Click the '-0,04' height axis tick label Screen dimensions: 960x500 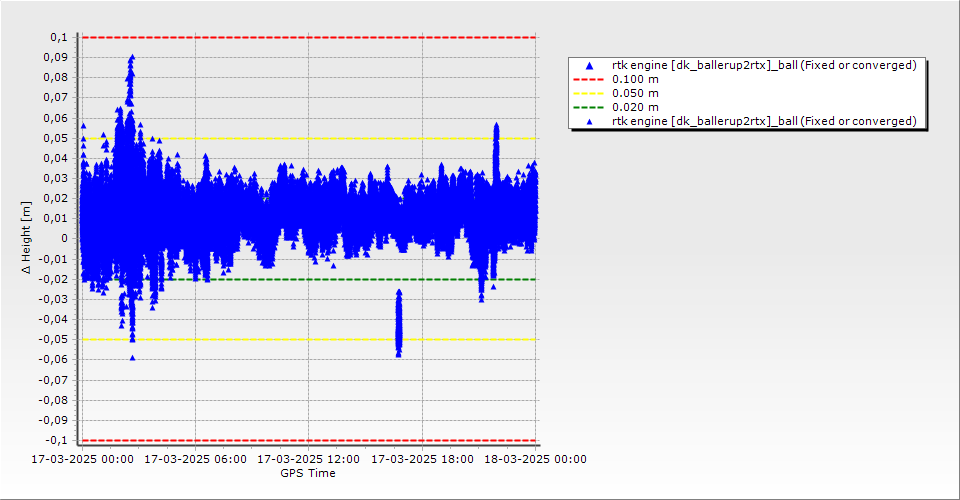(54, 319)
